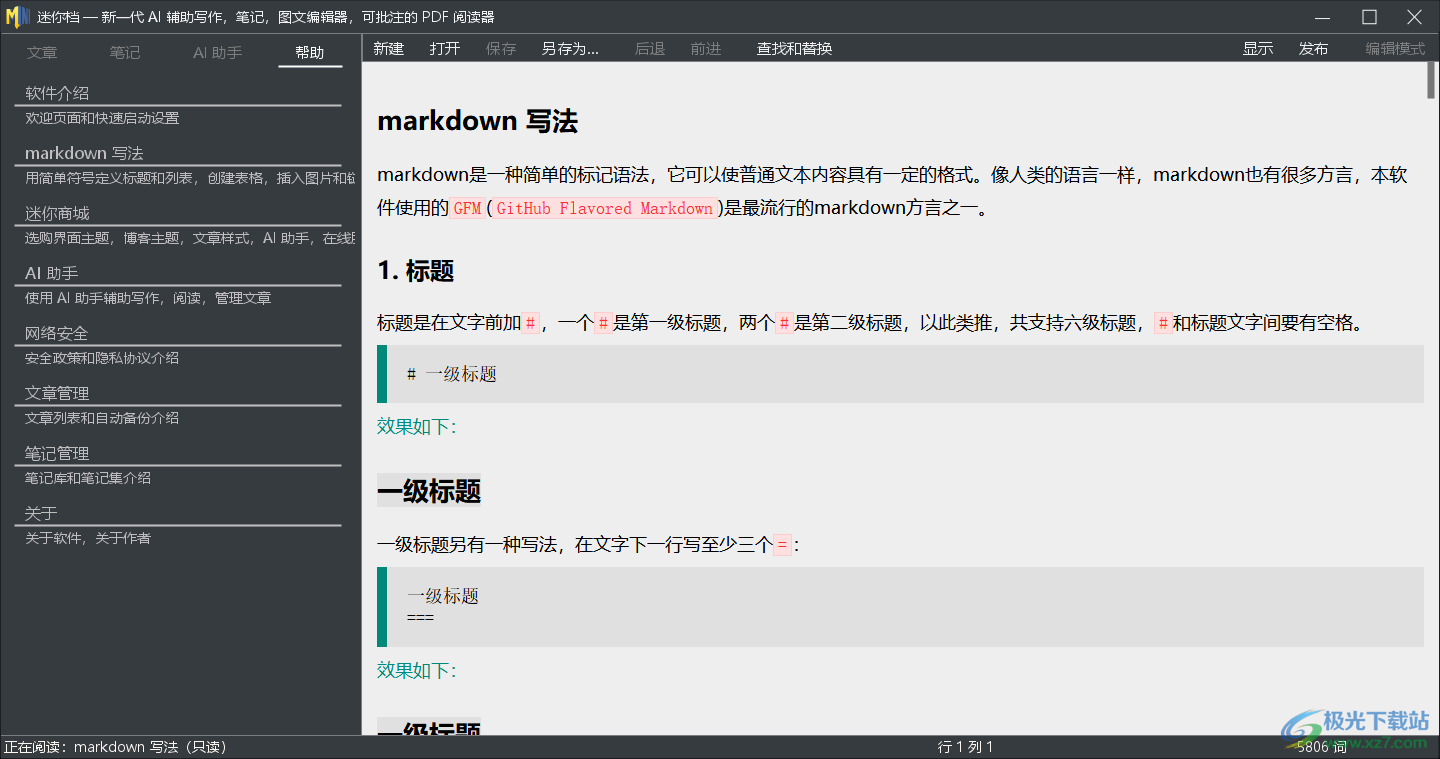Click description 欢迎页面和快速启动设置

pos(102,118)
